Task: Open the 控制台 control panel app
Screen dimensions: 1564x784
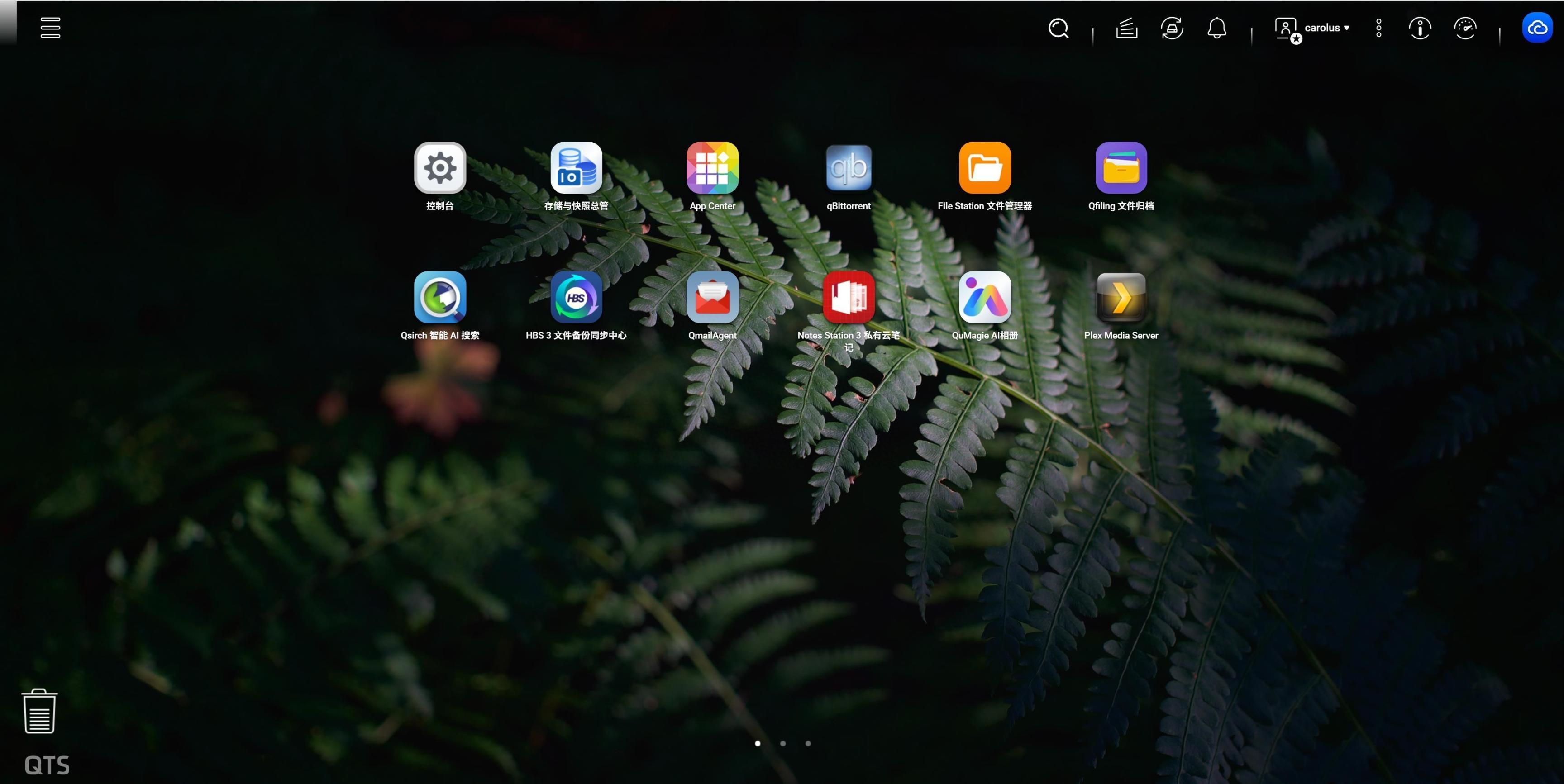Action: point(439,167)
